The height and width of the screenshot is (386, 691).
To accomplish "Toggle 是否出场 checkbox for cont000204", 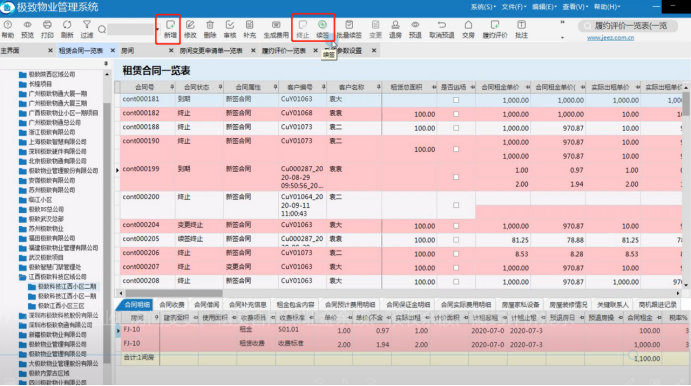I will 456,226.
